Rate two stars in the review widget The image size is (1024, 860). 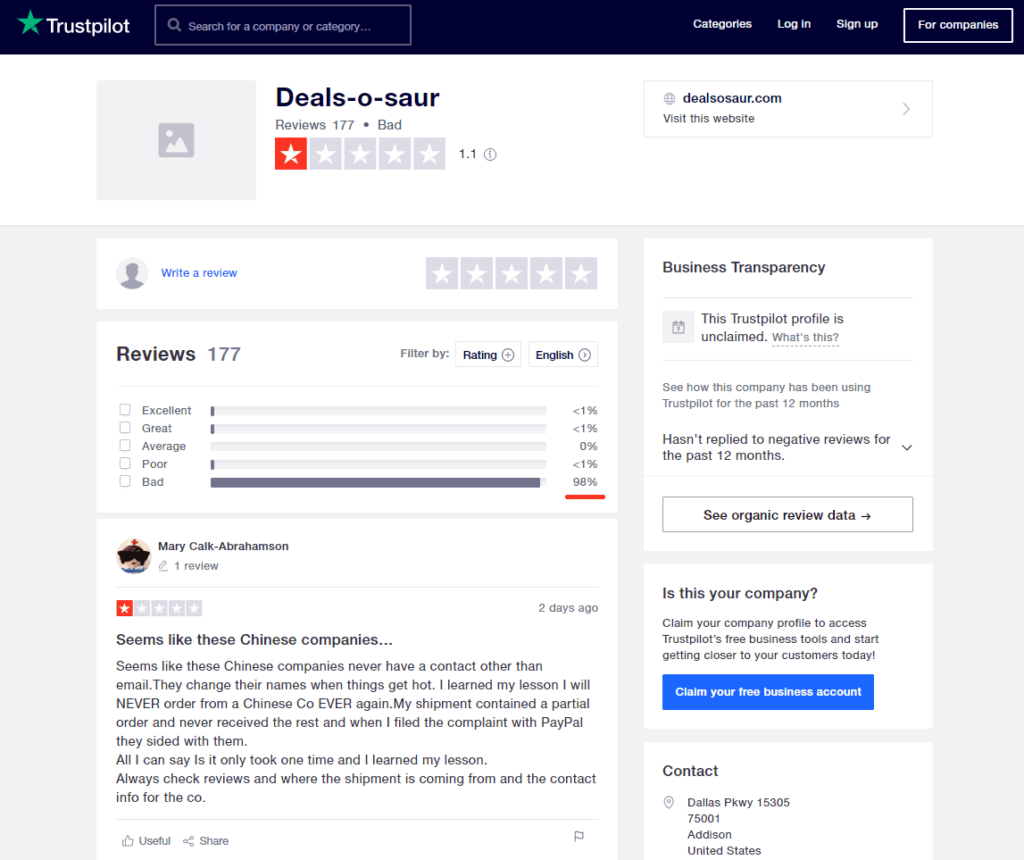pos(477,274)
